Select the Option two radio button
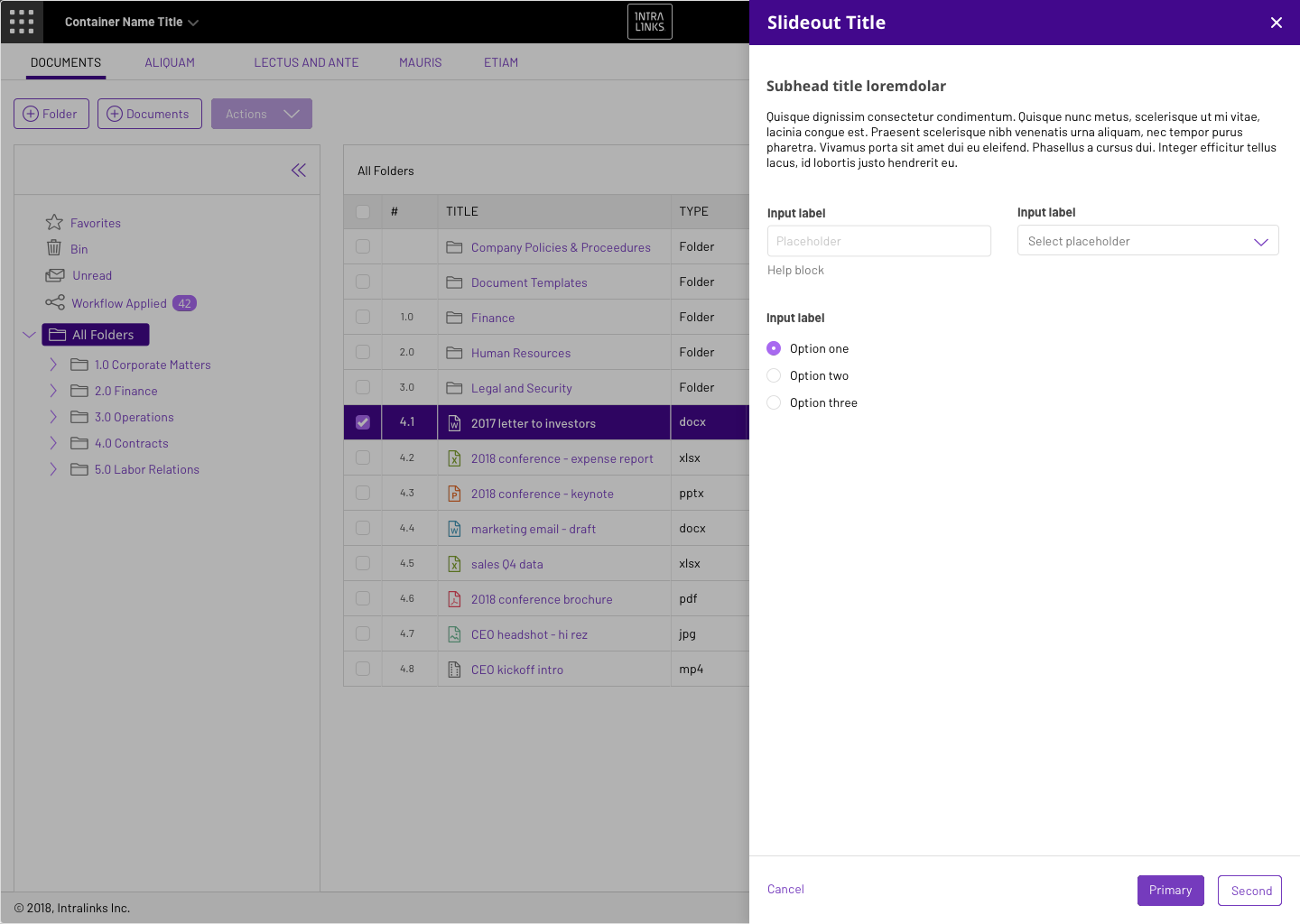 click(774, 375)
